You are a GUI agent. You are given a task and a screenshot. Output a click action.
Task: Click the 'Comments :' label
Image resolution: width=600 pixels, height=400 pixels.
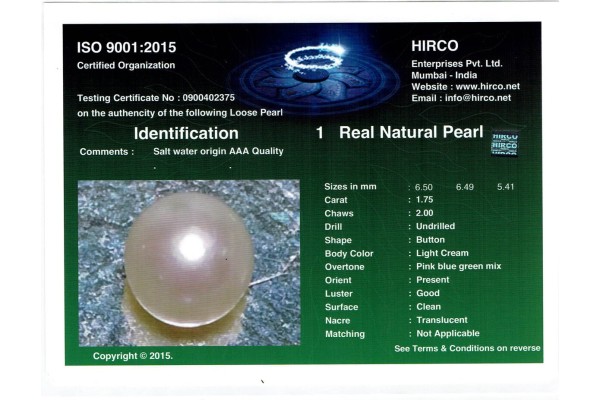[x=107, y=152]
